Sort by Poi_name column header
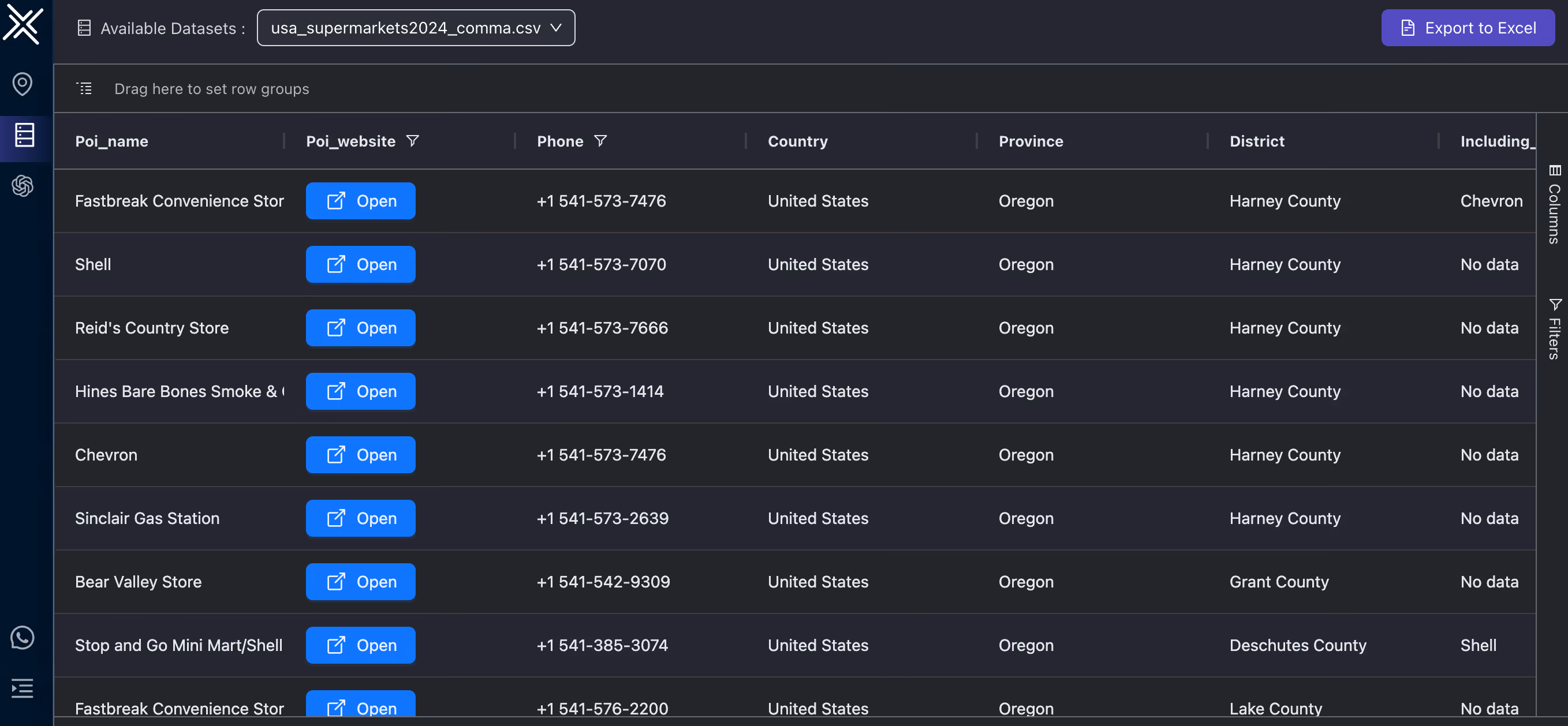This screenshot has height=726, width=1568. point(111,141)
